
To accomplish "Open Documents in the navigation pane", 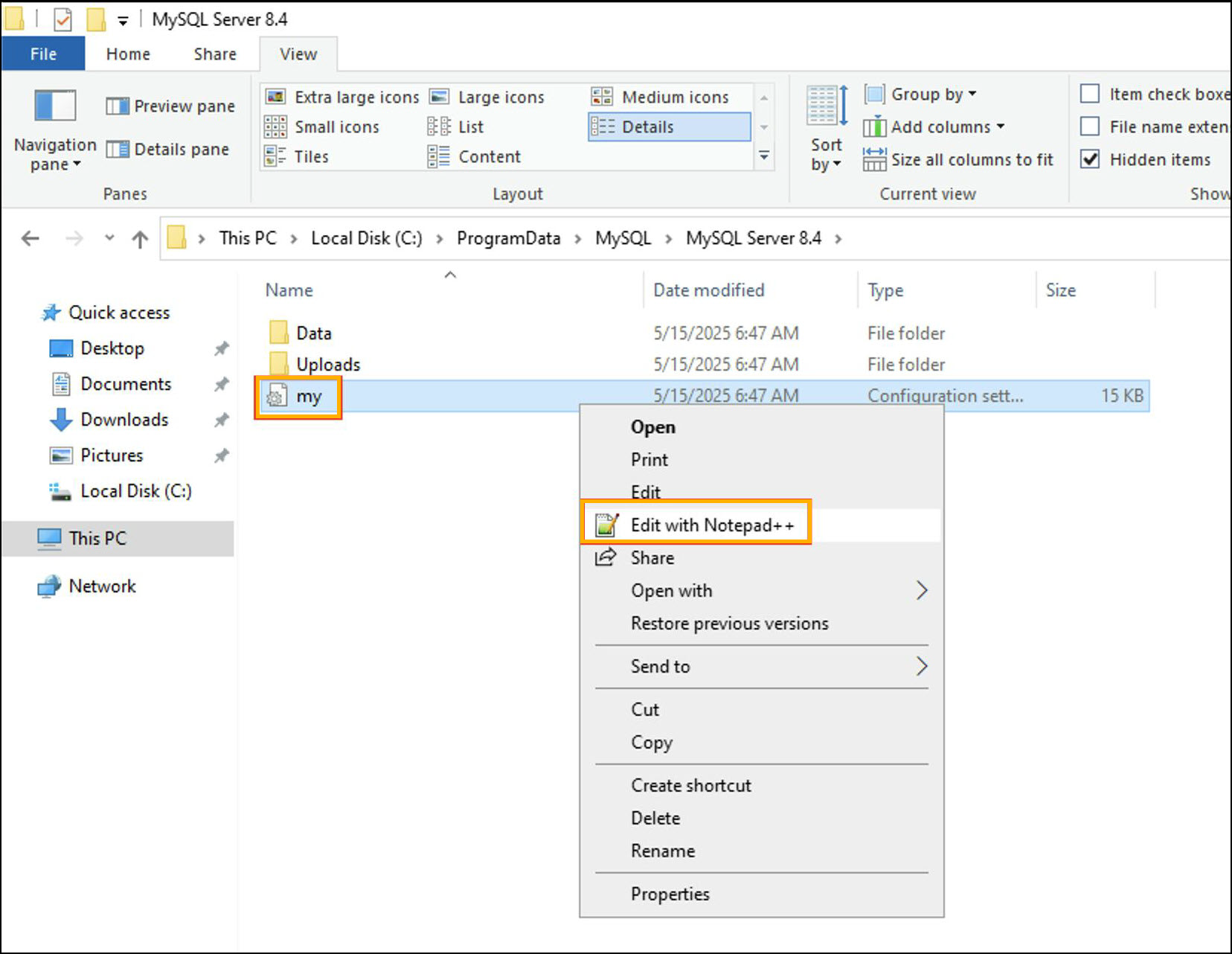I will pyautogui.click(x=126, y=384).
